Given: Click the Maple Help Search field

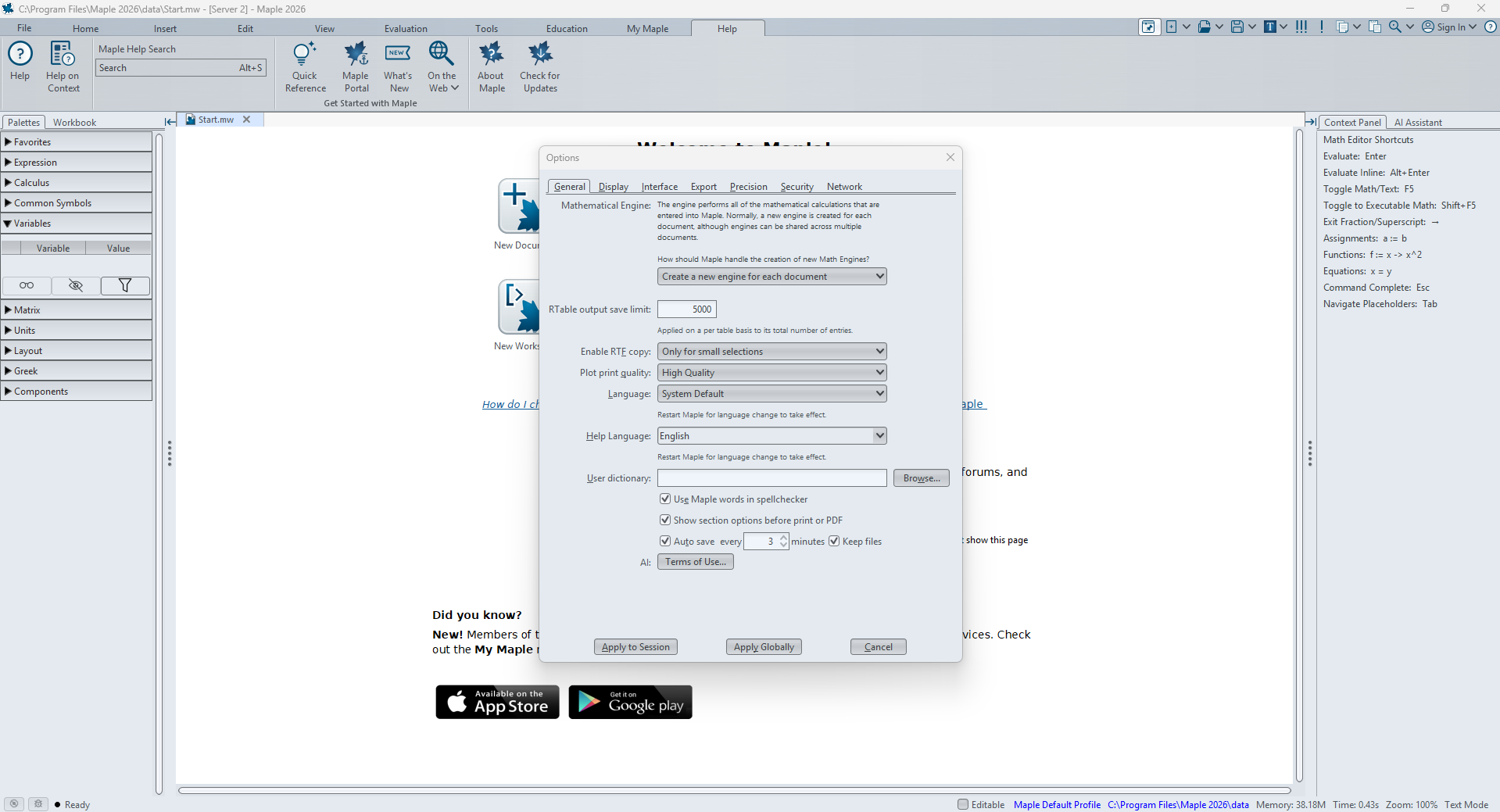Looking at the screenshot, I should point(181,68).
